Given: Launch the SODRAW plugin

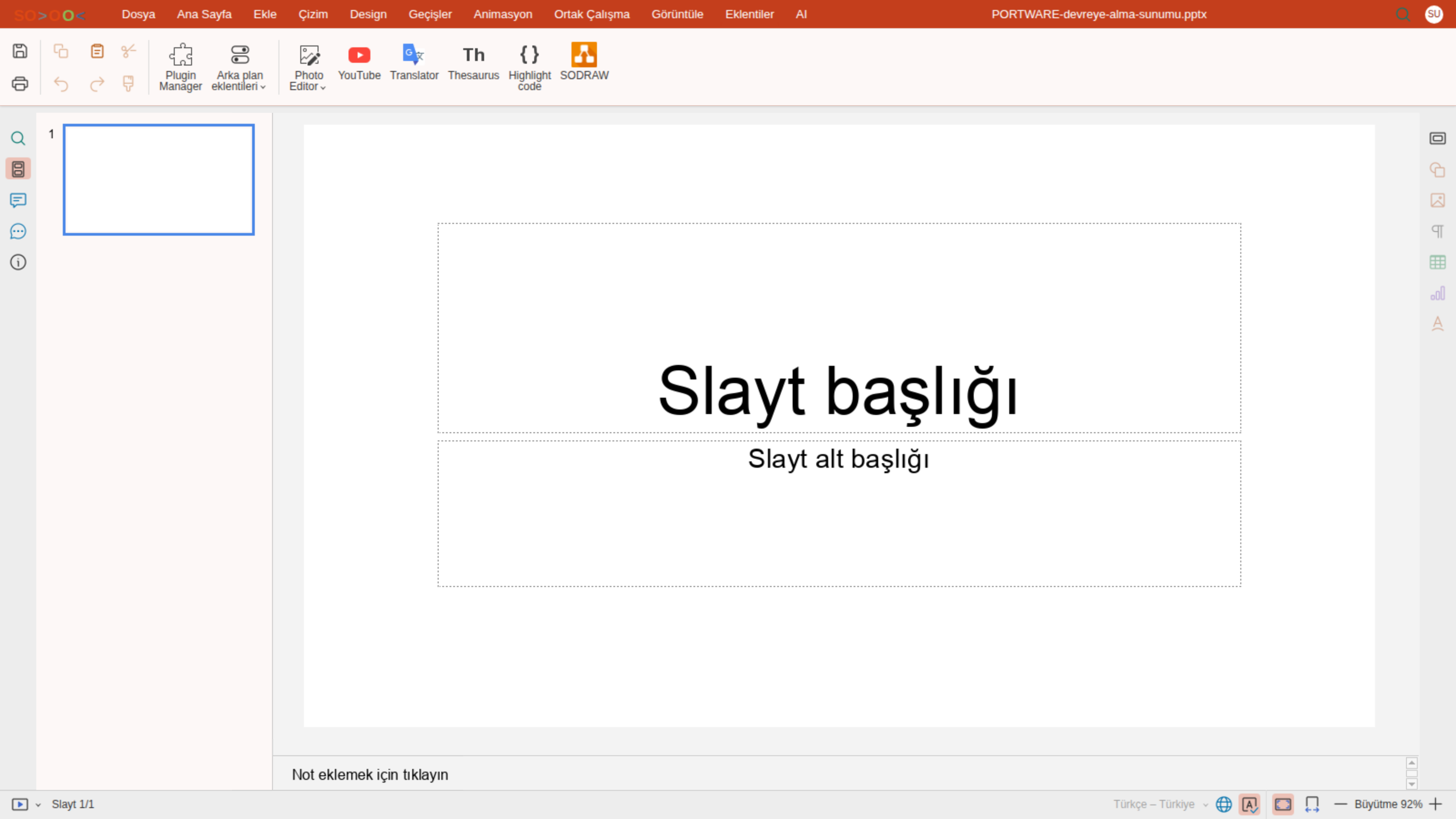Looking at the screenshot, I should point(584,62).
